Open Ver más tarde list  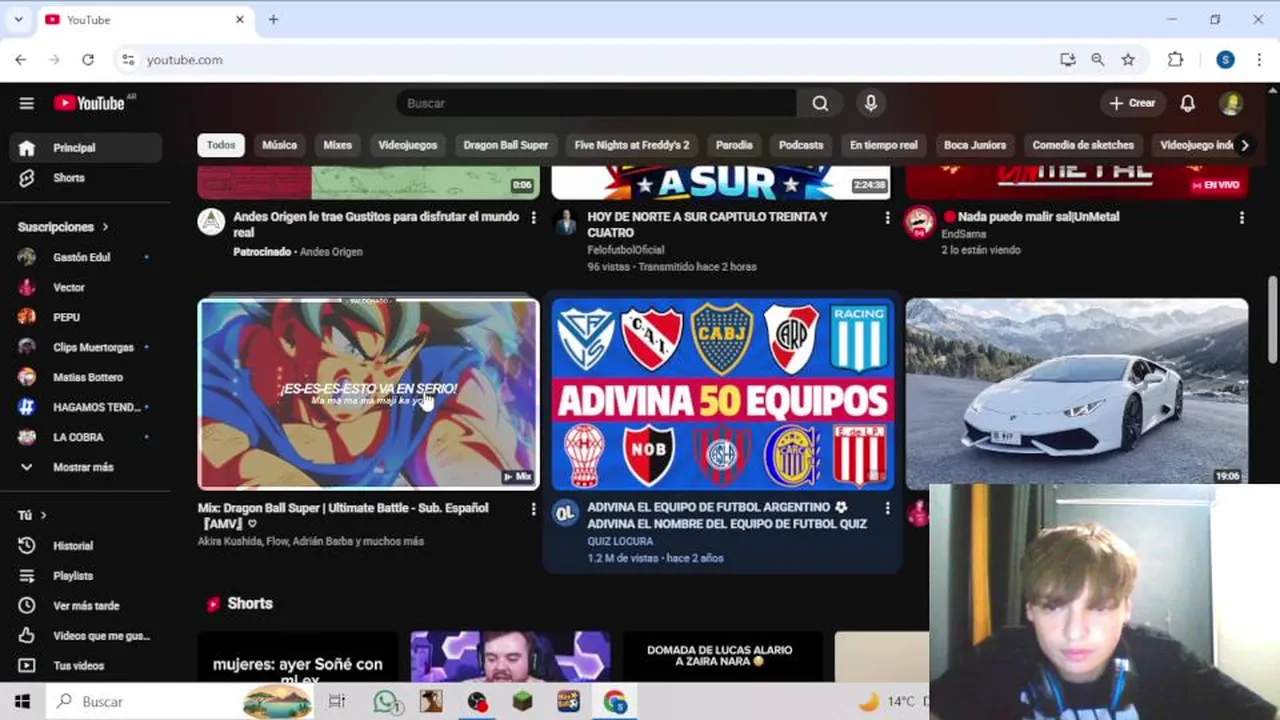(x=86, y=606)
